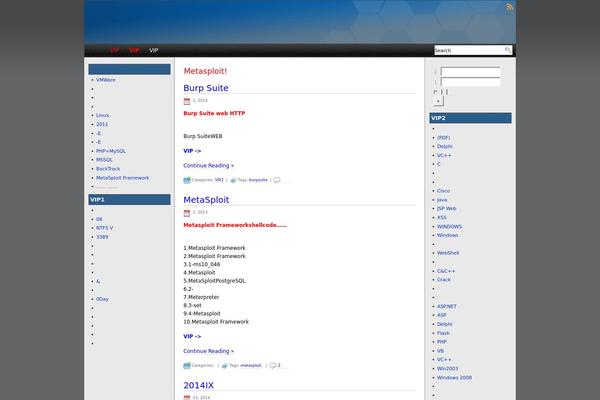Open JSP Web link under VIP2
Viewport: 600px width, 400px height.
pos(447,209)
